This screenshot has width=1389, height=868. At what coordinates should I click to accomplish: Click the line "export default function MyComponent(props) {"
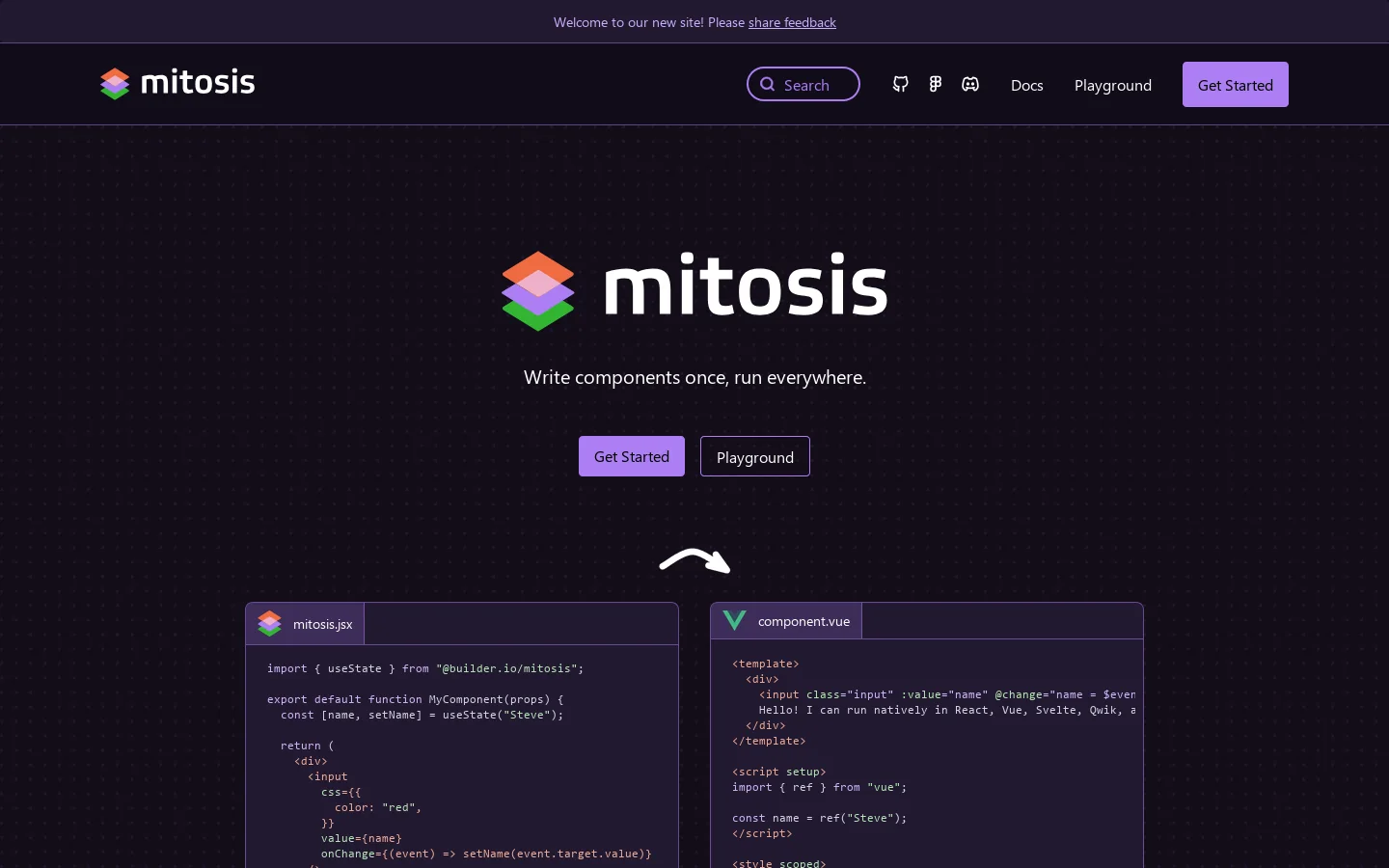(x=416, y=699)
